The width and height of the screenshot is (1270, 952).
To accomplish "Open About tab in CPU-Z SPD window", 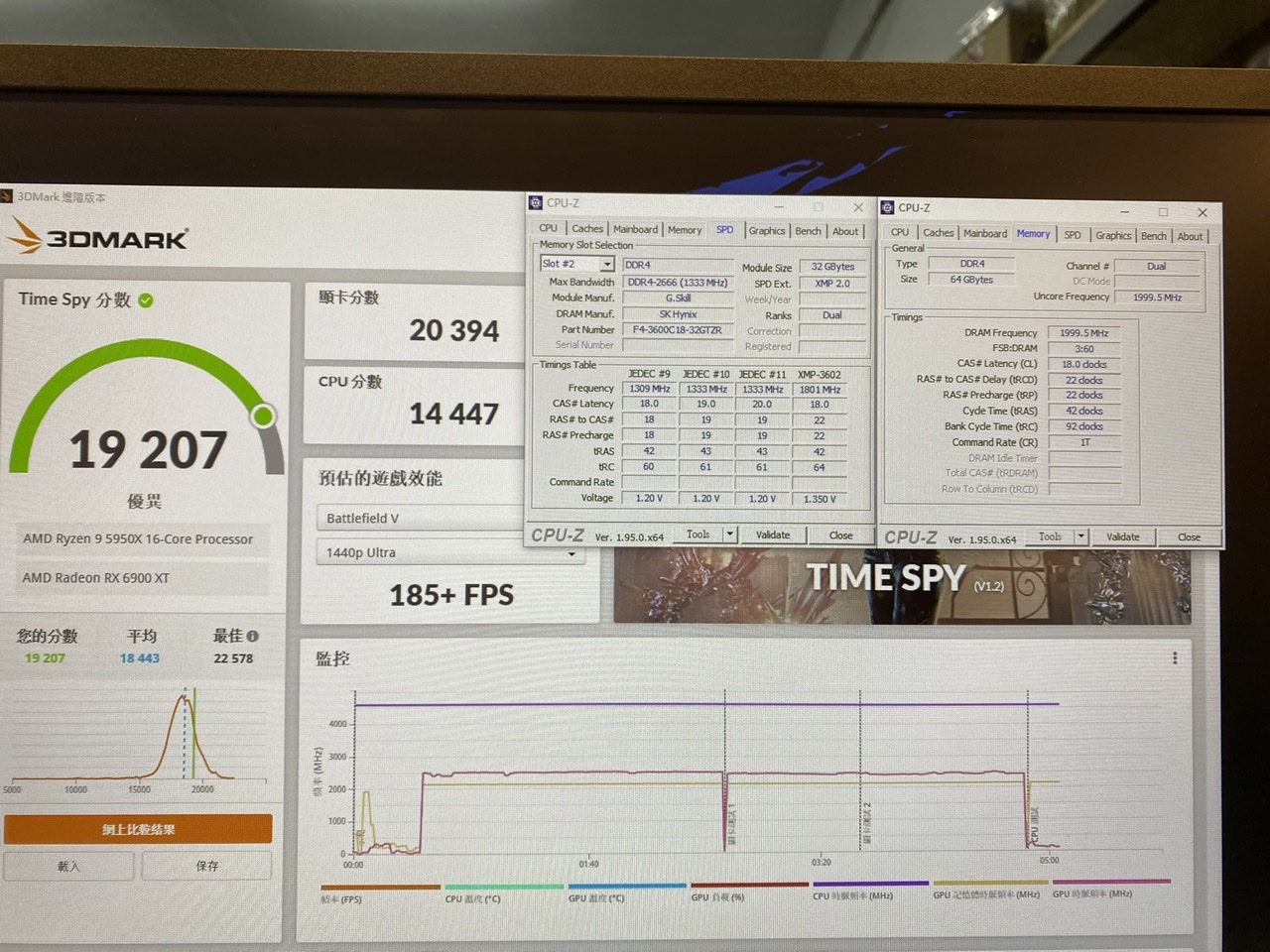I will tap(845, 231).
